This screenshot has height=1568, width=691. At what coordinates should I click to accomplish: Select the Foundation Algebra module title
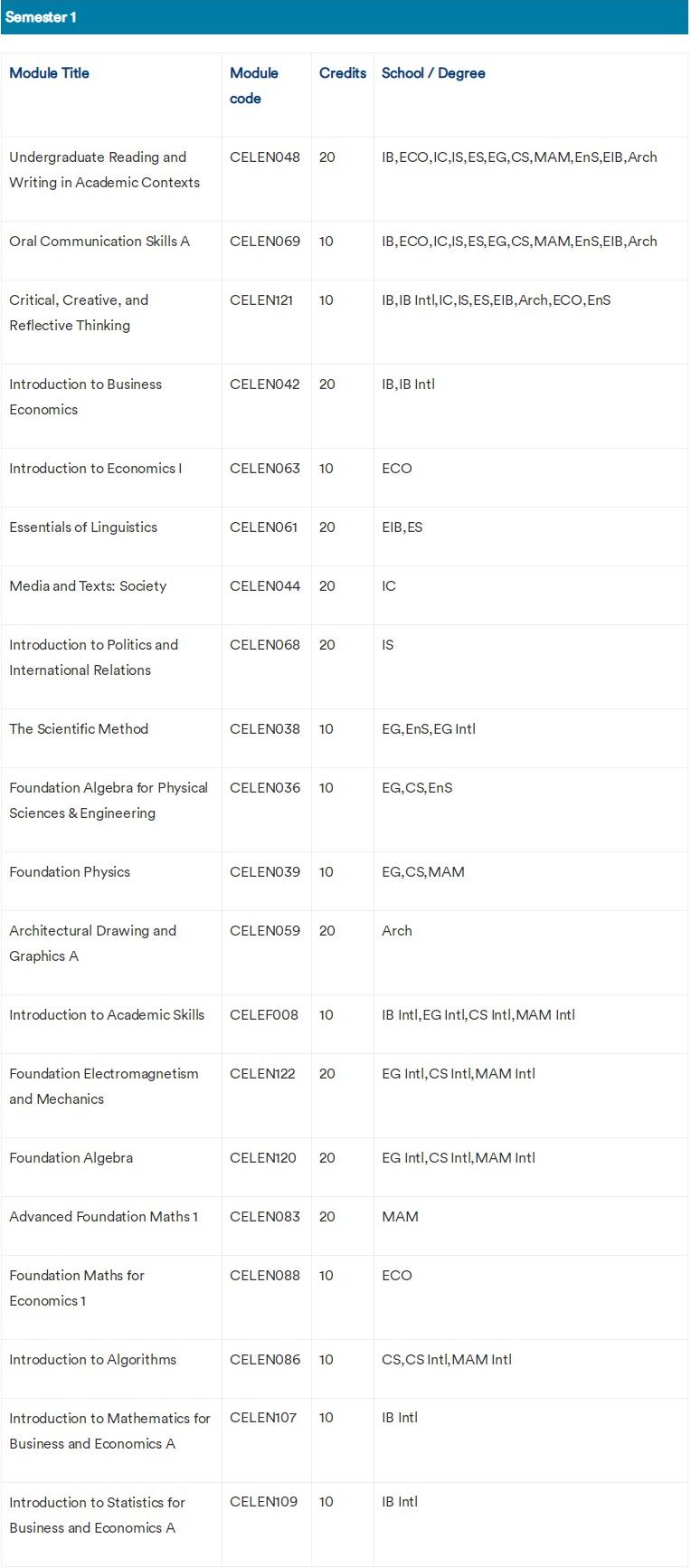point(71,1158)
